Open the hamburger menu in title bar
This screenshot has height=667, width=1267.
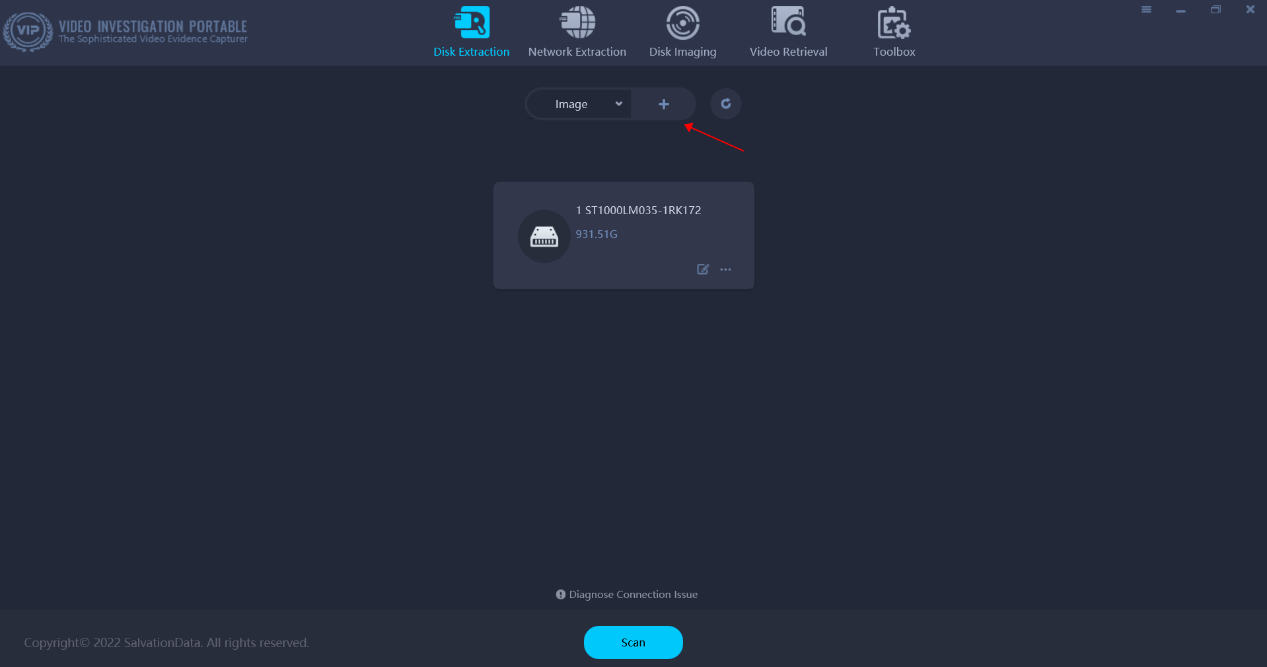click(x=1146, y=10)
